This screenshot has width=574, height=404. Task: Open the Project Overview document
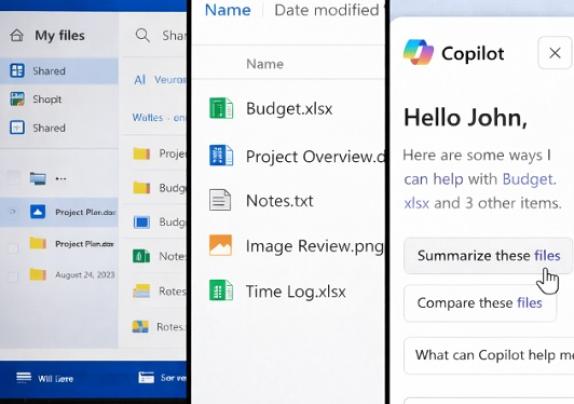[x=316, y=157]
